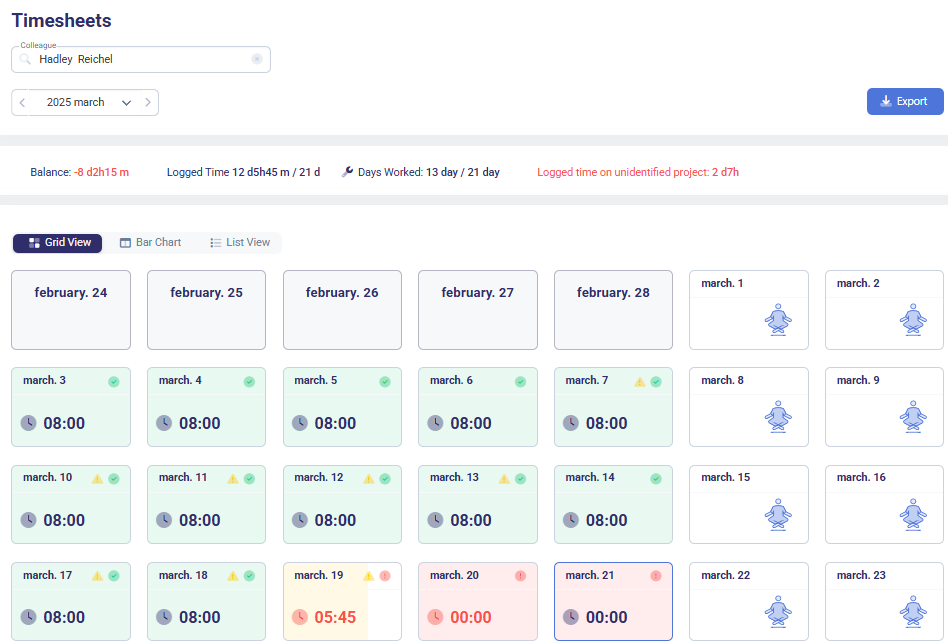This screenshot has height=644, width=948.
Task: Click the rest-day meditation icon on march 1
Action: point(777,321)
